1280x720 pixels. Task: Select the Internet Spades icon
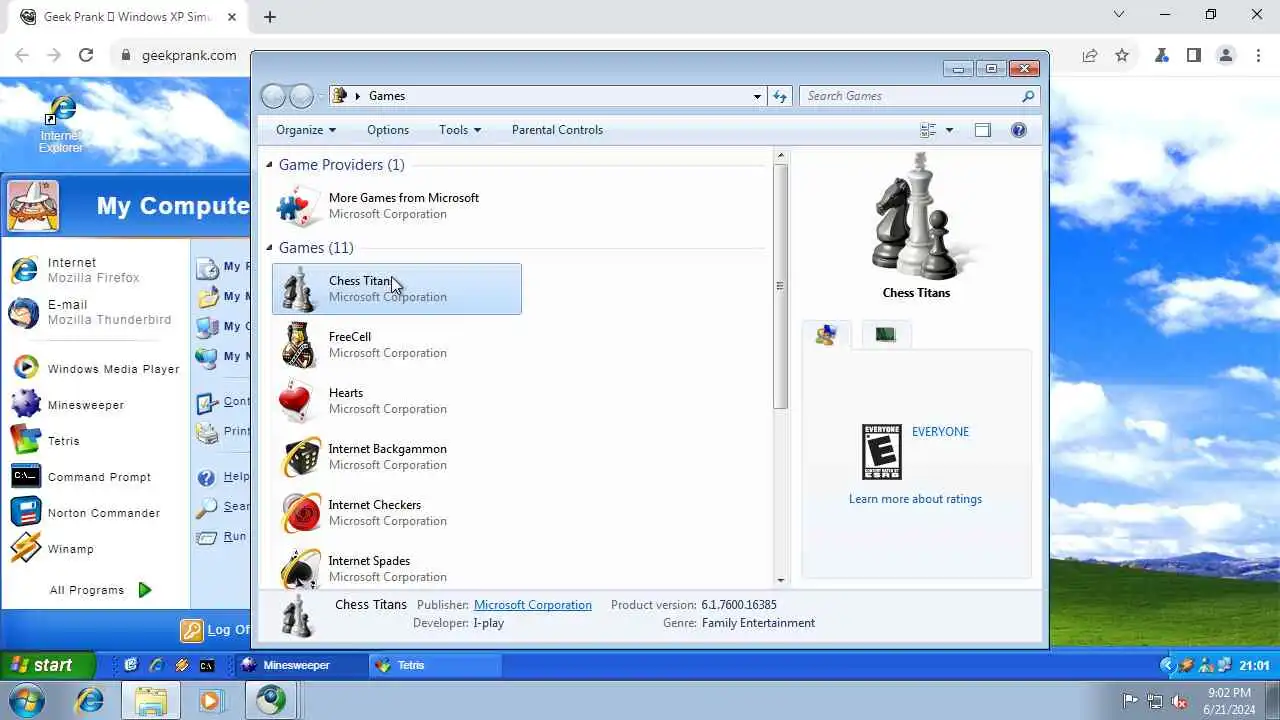299,568
